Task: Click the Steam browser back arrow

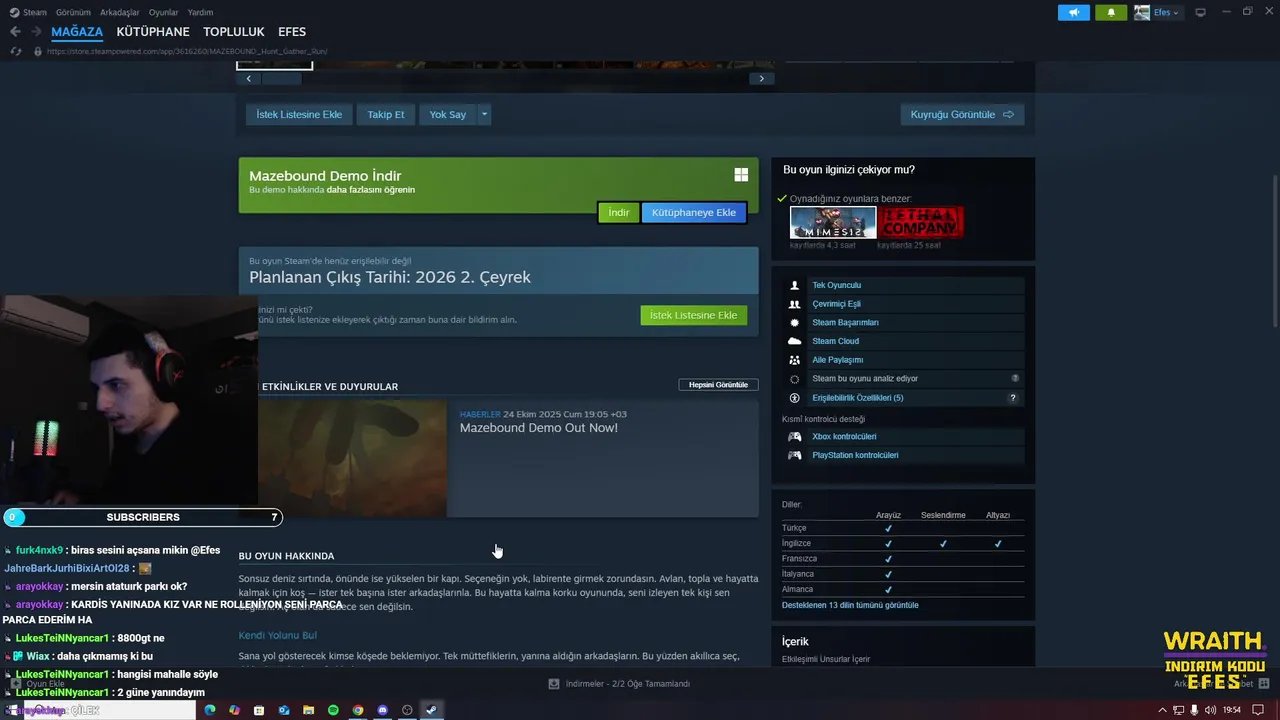Action: point(15,32)
